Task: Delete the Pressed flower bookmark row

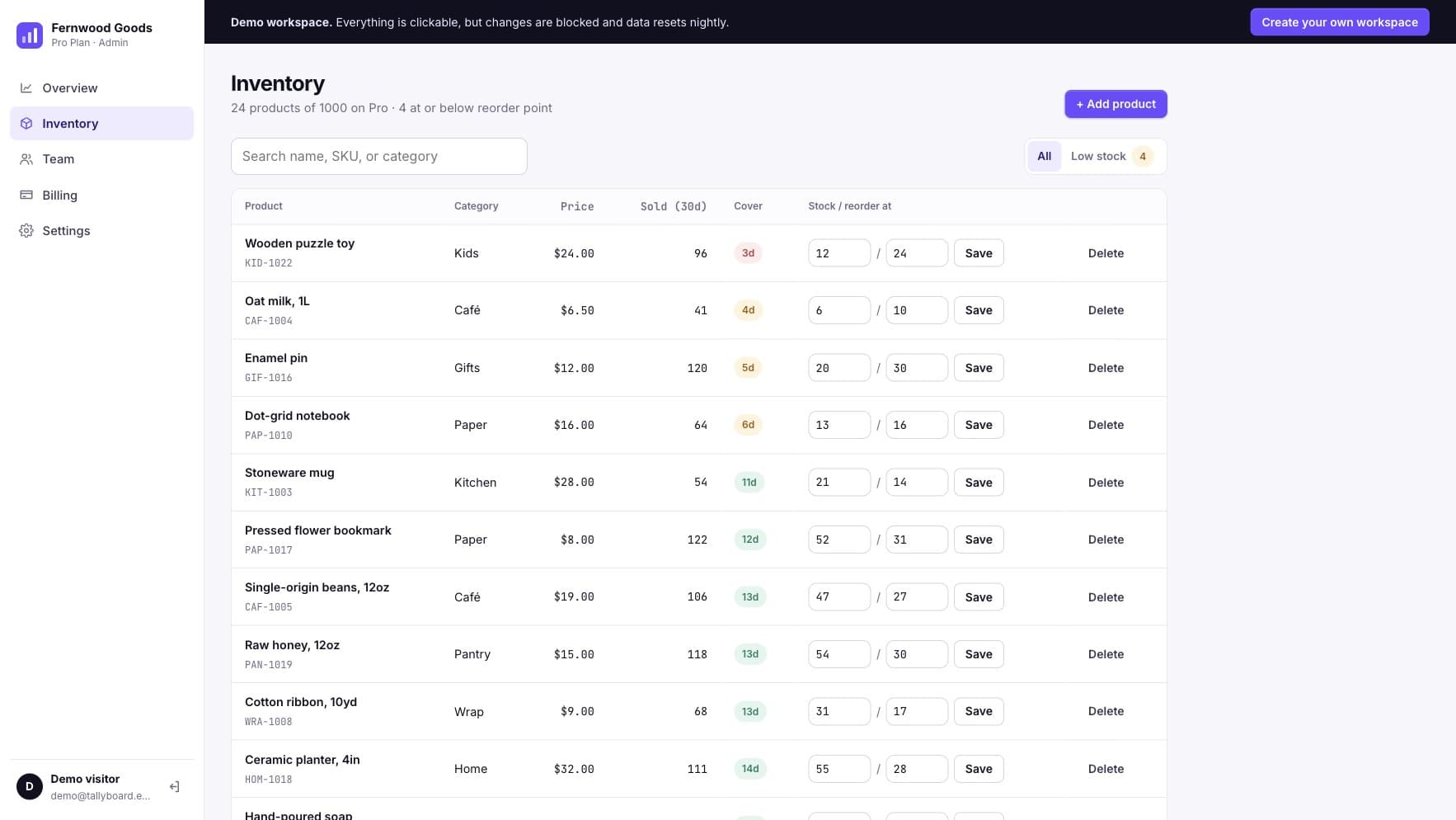Action: click(x=1106, y=540)
